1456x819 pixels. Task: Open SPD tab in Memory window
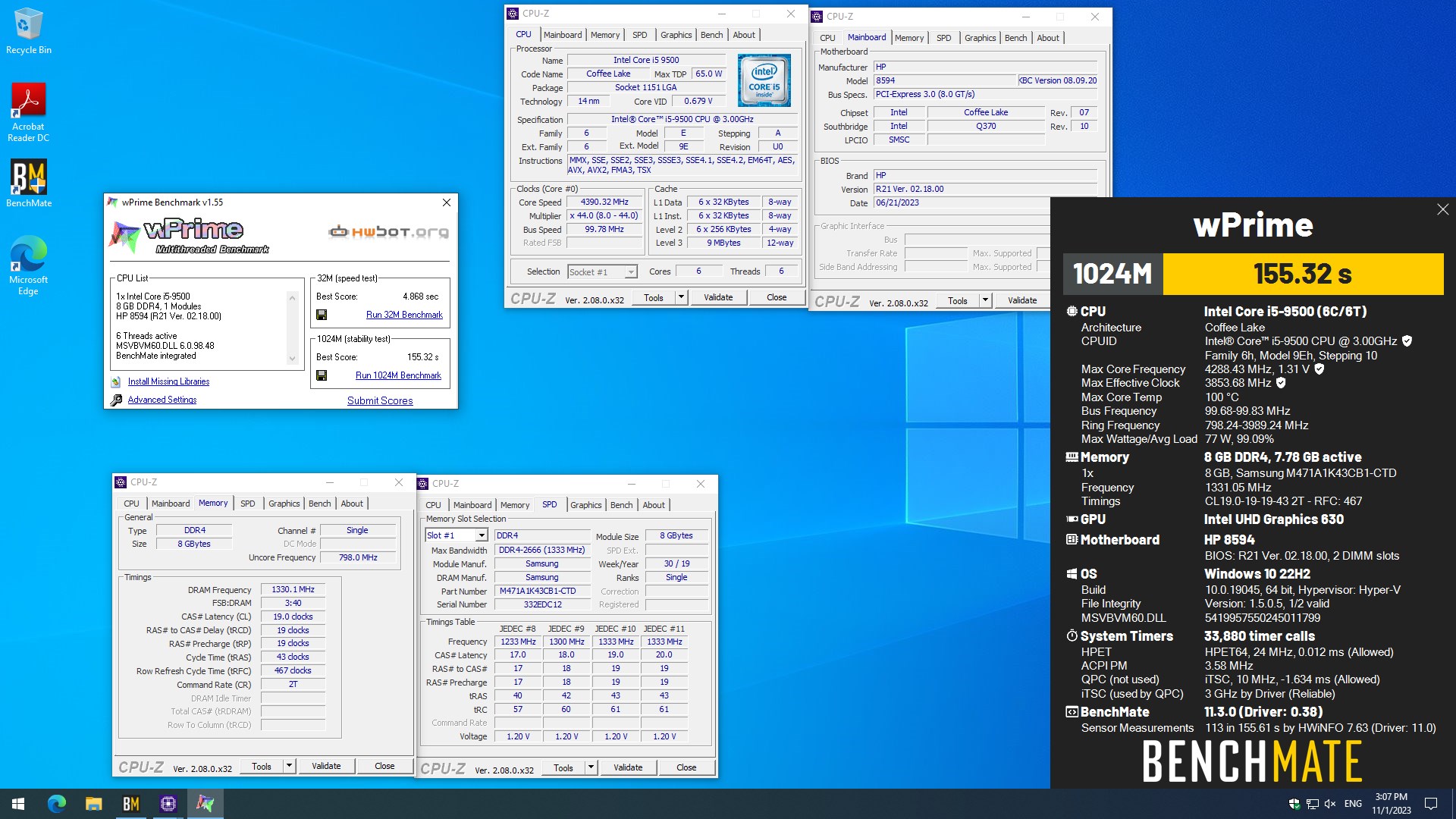(248, 504)
